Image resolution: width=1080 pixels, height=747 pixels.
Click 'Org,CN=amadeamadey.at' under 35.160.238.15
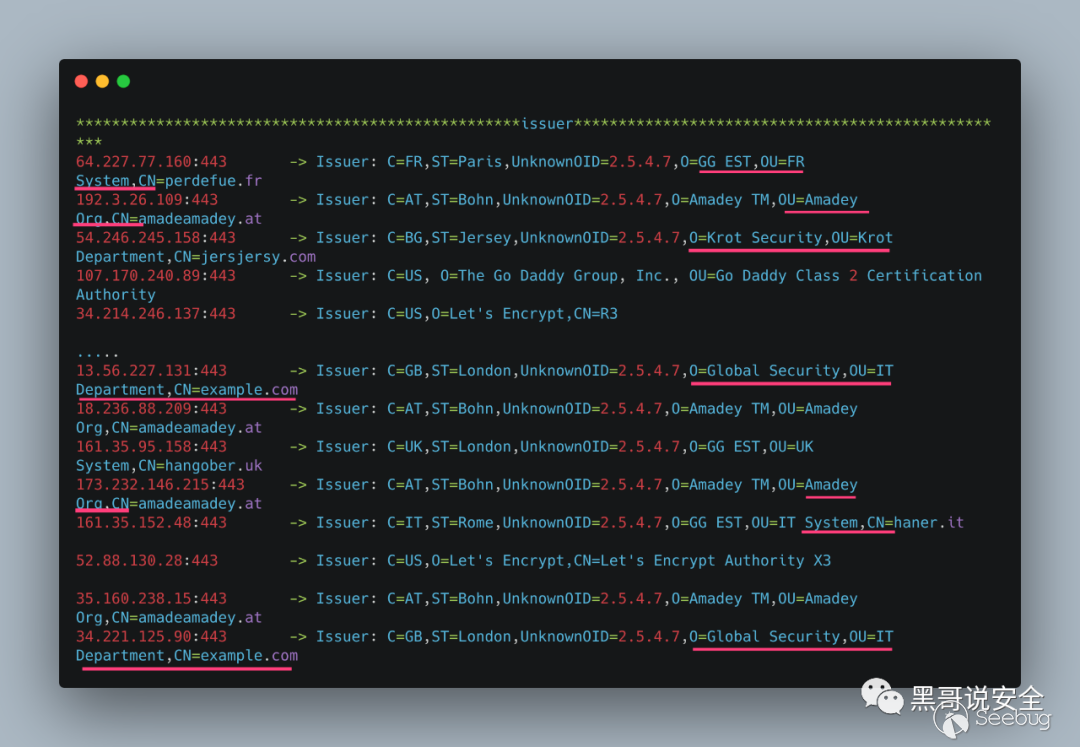[x=169, y=618]
